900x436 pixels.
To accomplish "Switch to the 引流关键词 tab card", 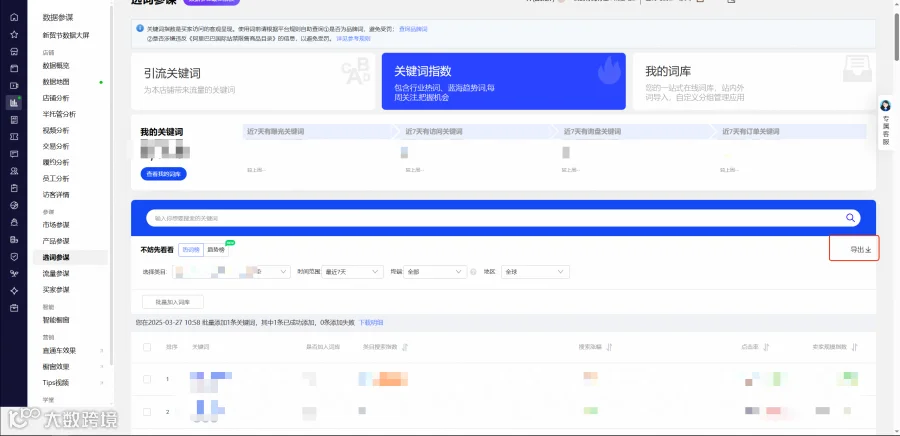I will (253, 81).
